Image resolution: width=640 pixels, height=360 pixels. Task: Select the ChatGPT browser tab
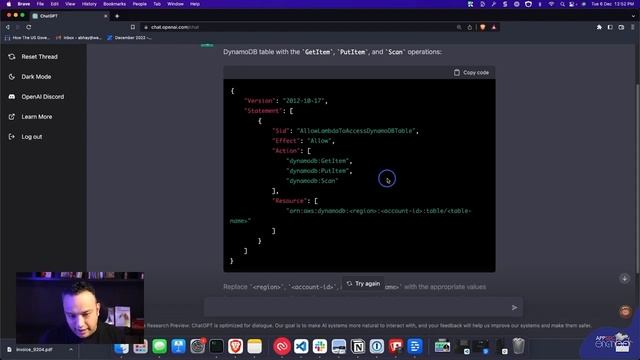(69, 16)
